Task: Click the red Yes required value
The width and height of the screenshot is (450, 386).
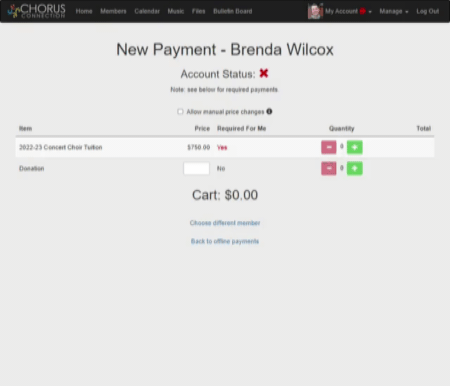Action: 222,148
